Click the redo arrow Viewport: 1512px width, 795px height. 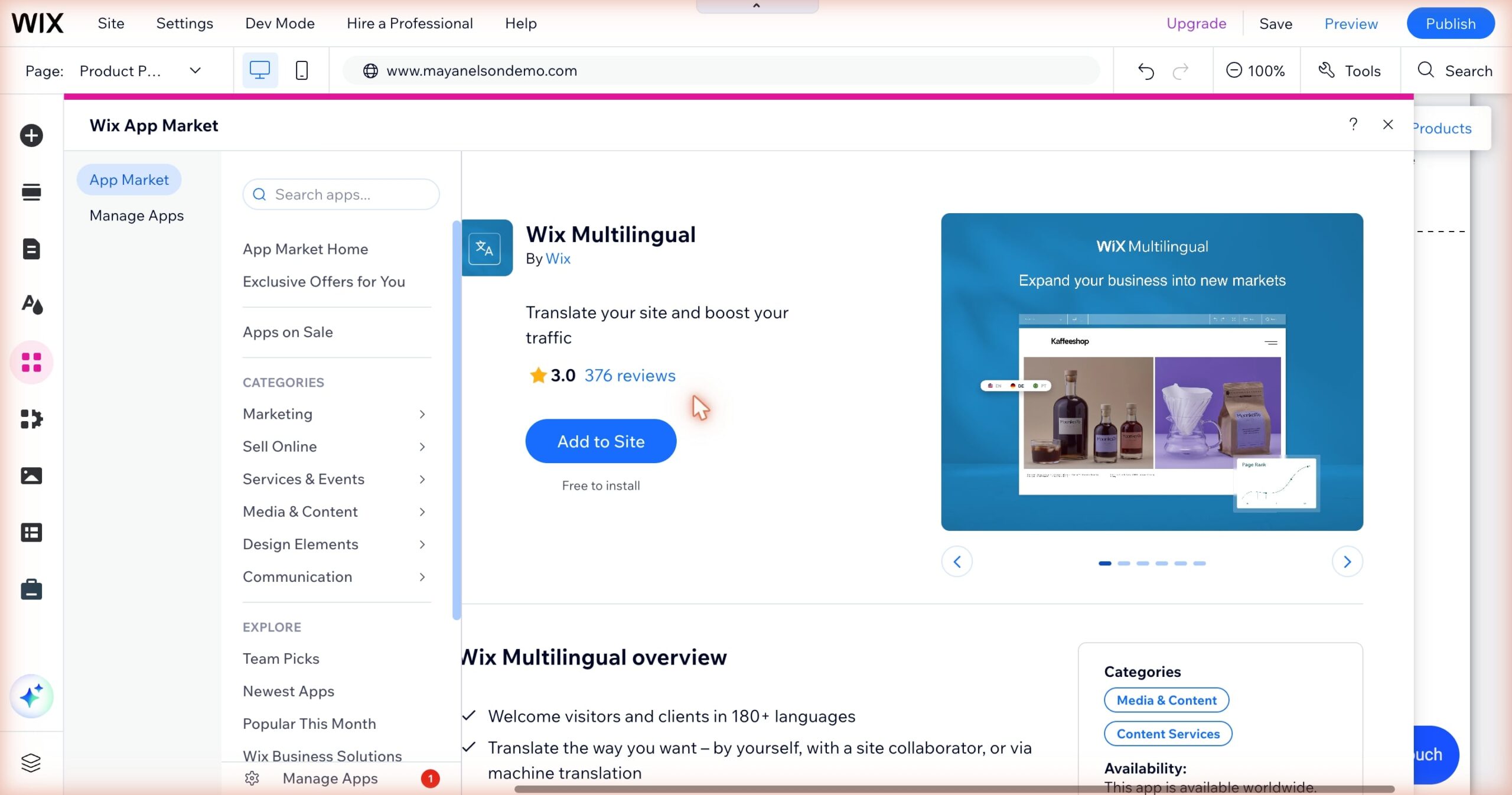click(x=1180, y=71)
